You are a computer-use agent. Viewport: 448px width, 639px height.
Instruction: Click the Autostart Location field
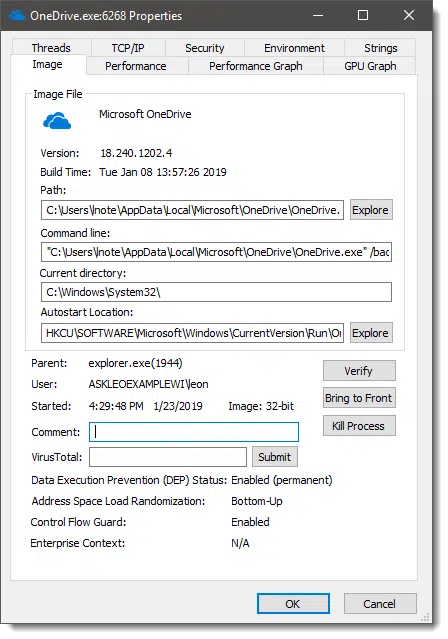(x=192, y=333)
